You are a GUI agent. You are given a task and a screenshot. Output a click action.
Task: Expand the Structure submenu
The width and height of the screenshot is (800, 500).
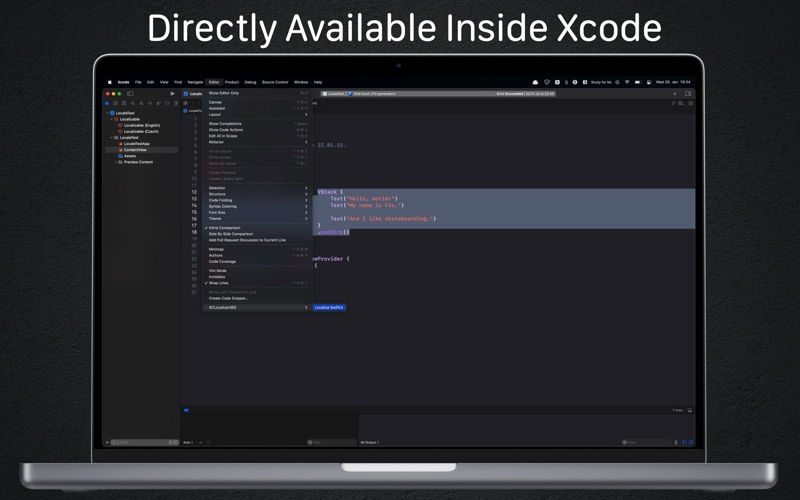255,194
